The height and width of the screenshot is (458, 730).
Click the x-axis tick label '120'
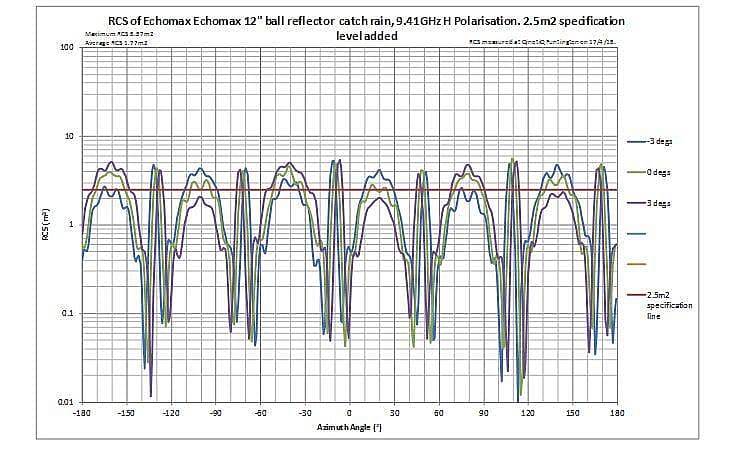coord(528,413)
